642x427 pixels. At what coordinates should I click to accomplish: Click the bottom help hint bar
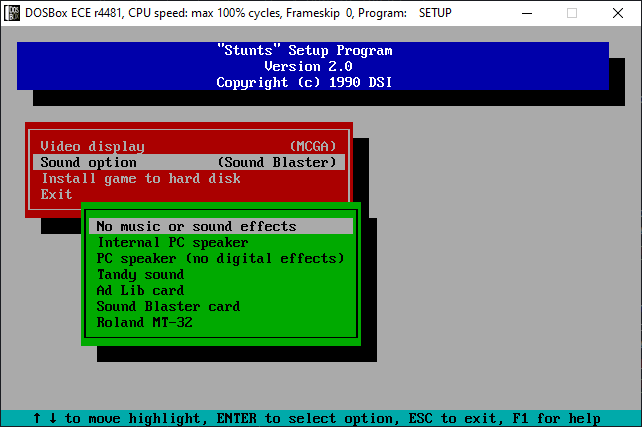point(321,418)
